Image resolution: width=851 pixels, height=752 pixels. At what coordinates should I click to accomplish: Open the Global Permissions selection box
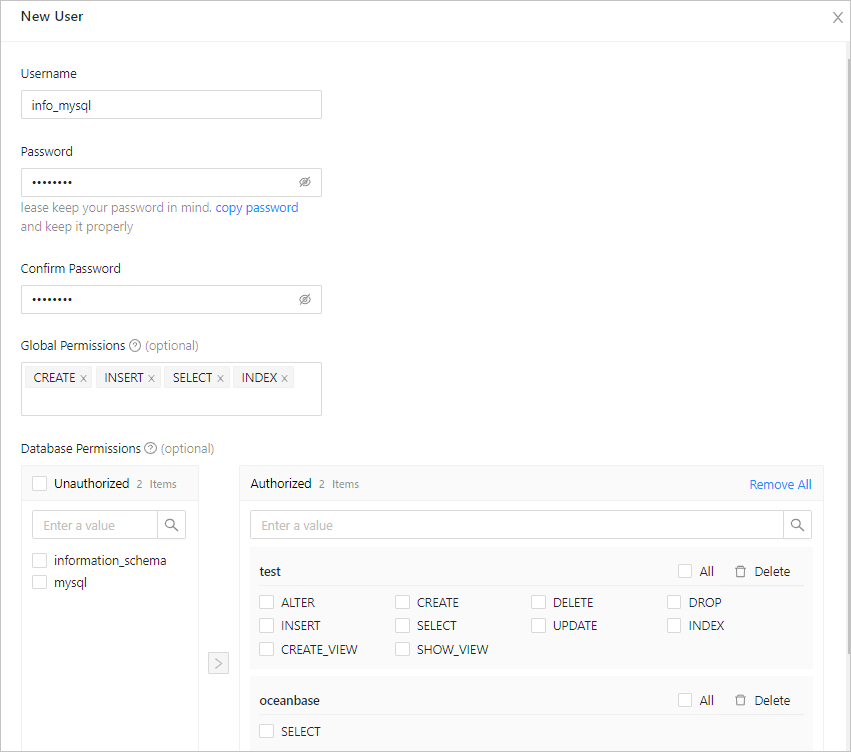[170, 400]
